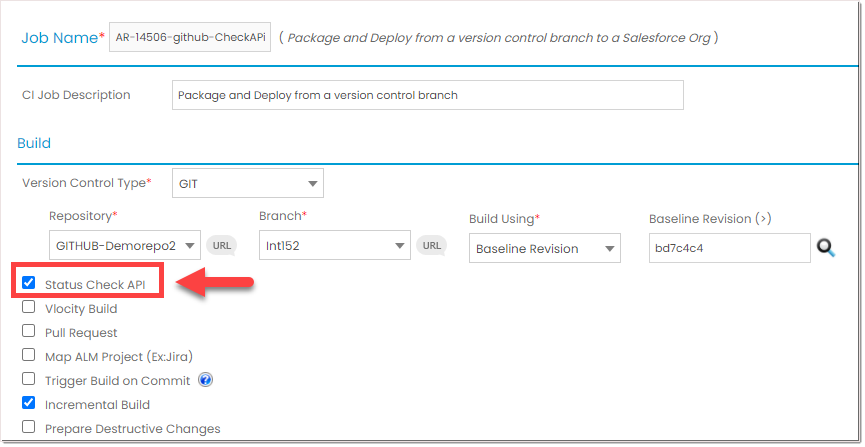This screenshot has width=865, height=447.
Task: Tick the Pull Request checkbox
Action: pos(29,332)
